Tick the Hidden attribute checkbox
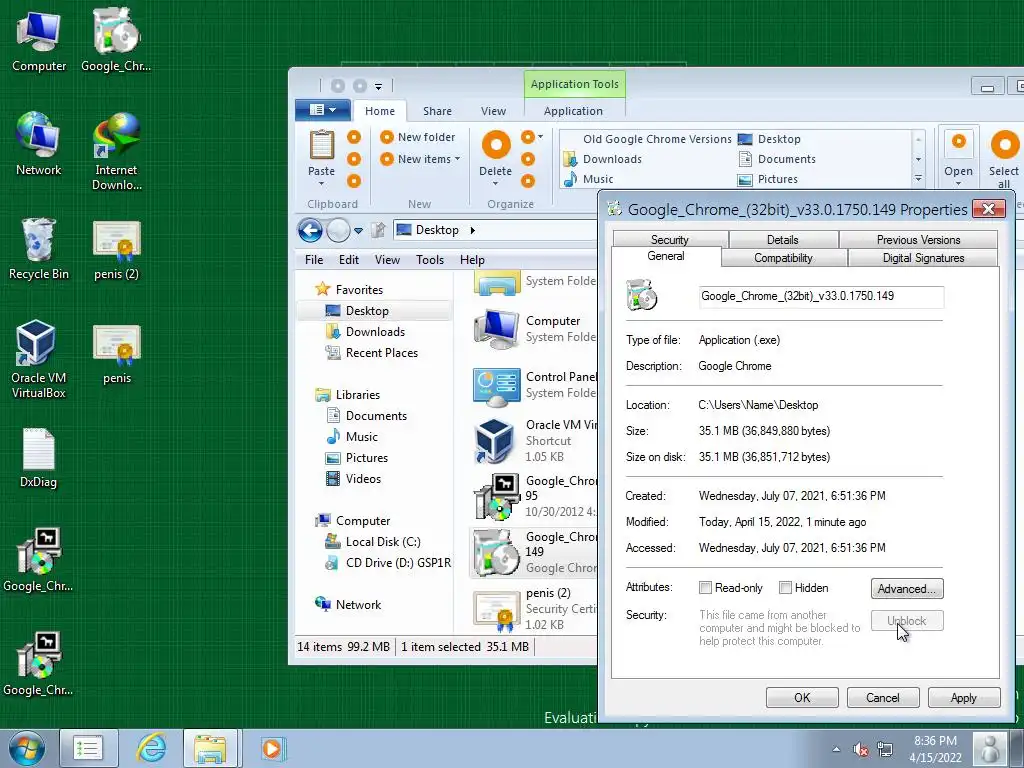Viewport: 1024px width, 768px height. click(x=786, y=588)
